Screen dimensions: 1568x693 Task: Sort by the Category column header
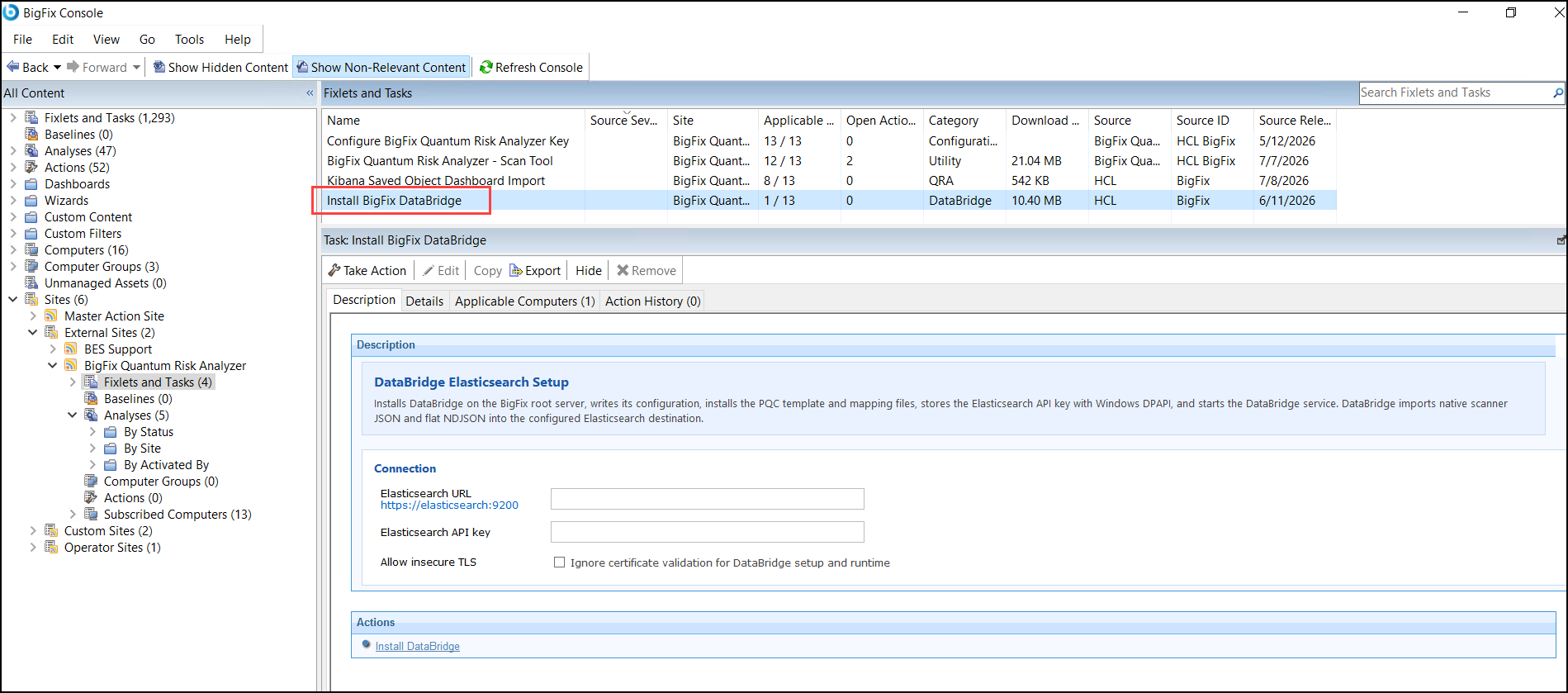tap(964, 121)
